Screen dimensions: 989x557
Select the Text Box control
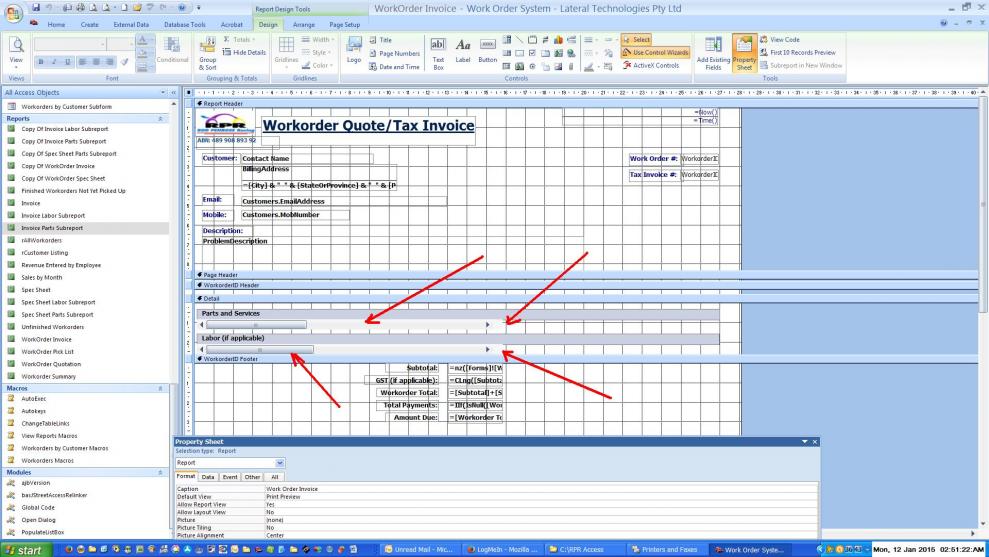pos(438,53)
